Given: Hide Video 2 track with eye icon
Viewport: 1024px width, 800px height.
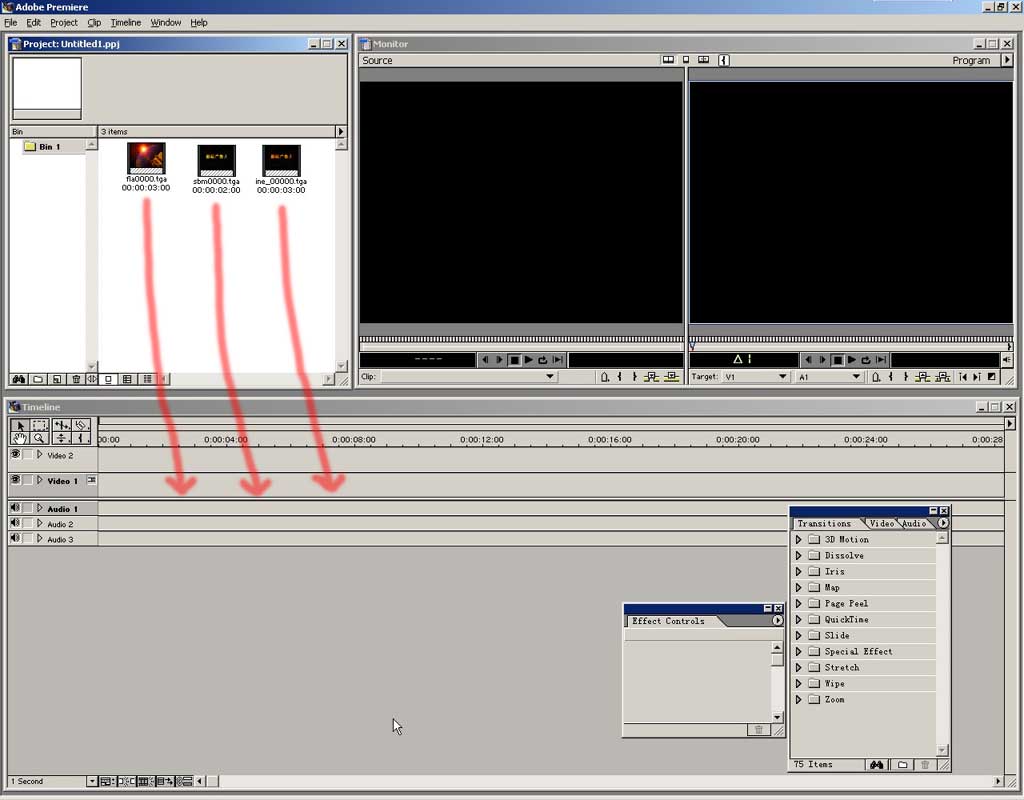Looking at the screenshot, I should pos(15,454).
